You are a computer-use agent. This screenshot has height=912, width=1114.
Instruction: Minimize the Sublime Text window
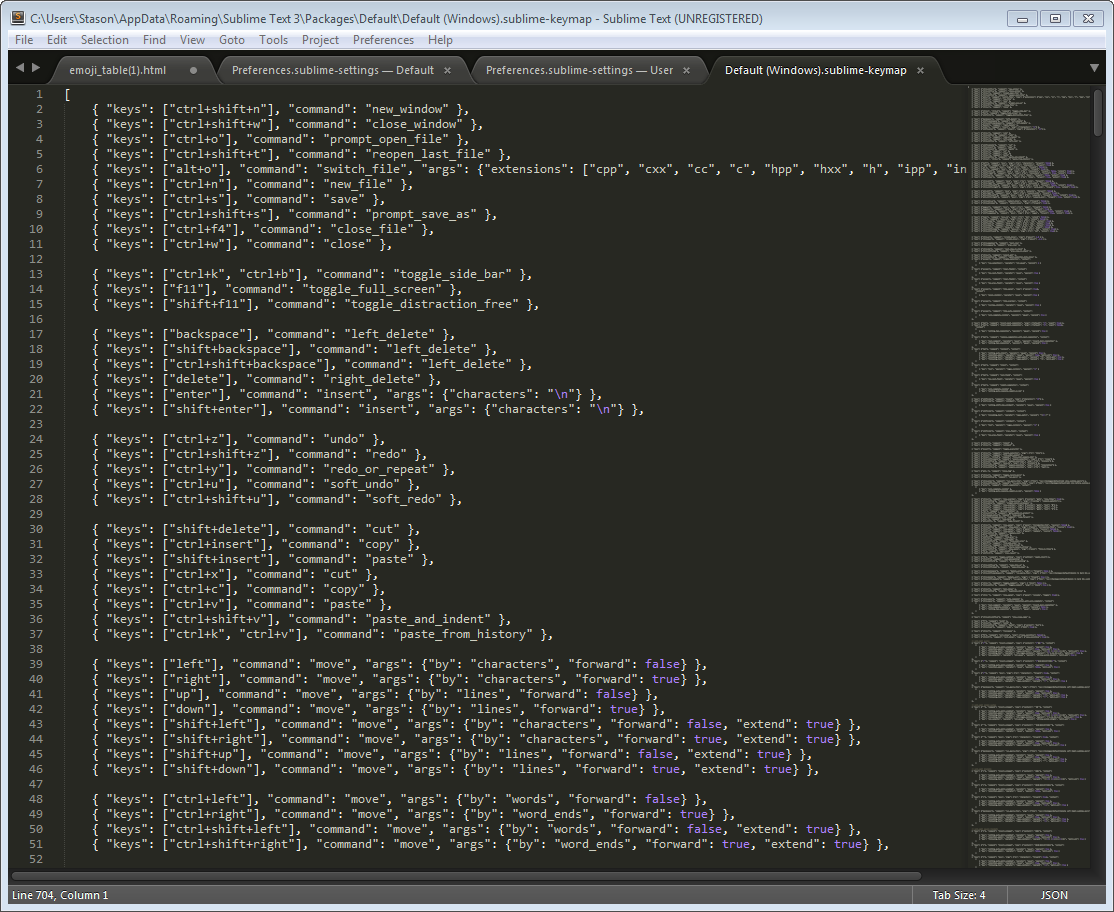coord(1022,18)
